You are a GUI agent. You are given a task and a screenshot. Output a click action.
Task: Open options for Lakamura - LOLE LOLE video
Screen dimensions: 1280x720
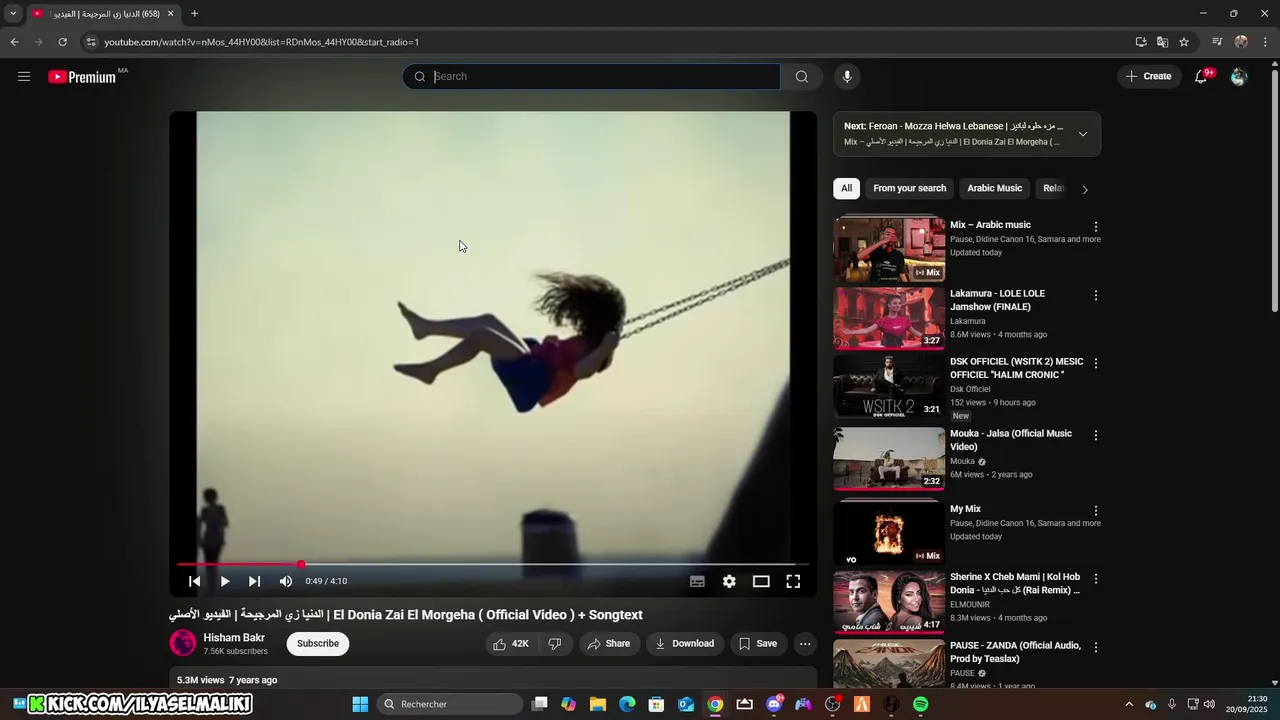tap(1096, 295)
